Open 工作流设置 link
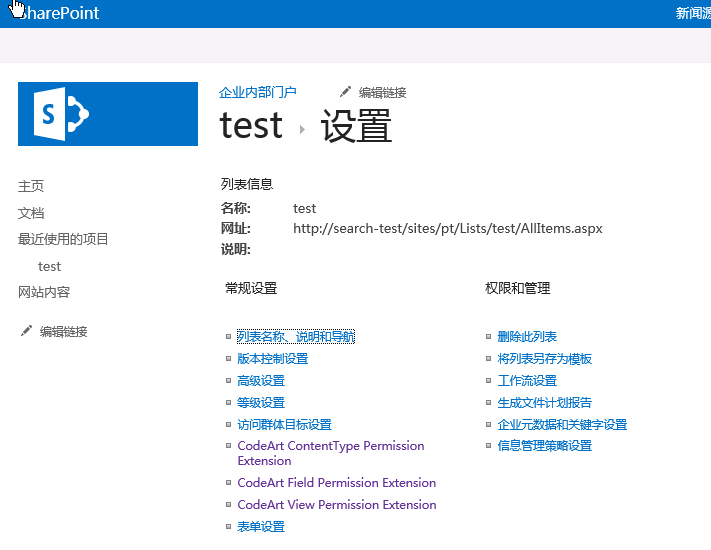The height and width of the screenshot is (550, 711). (527, 380)
